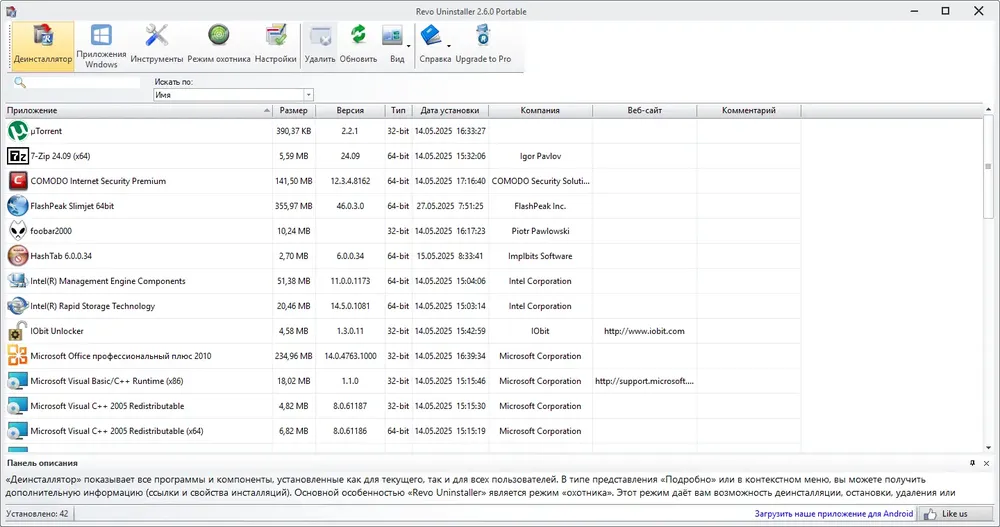The height and width of the screenshot is (527, 1000).
Task: Open the Инструменты tools panel
Action: [157, 45]
